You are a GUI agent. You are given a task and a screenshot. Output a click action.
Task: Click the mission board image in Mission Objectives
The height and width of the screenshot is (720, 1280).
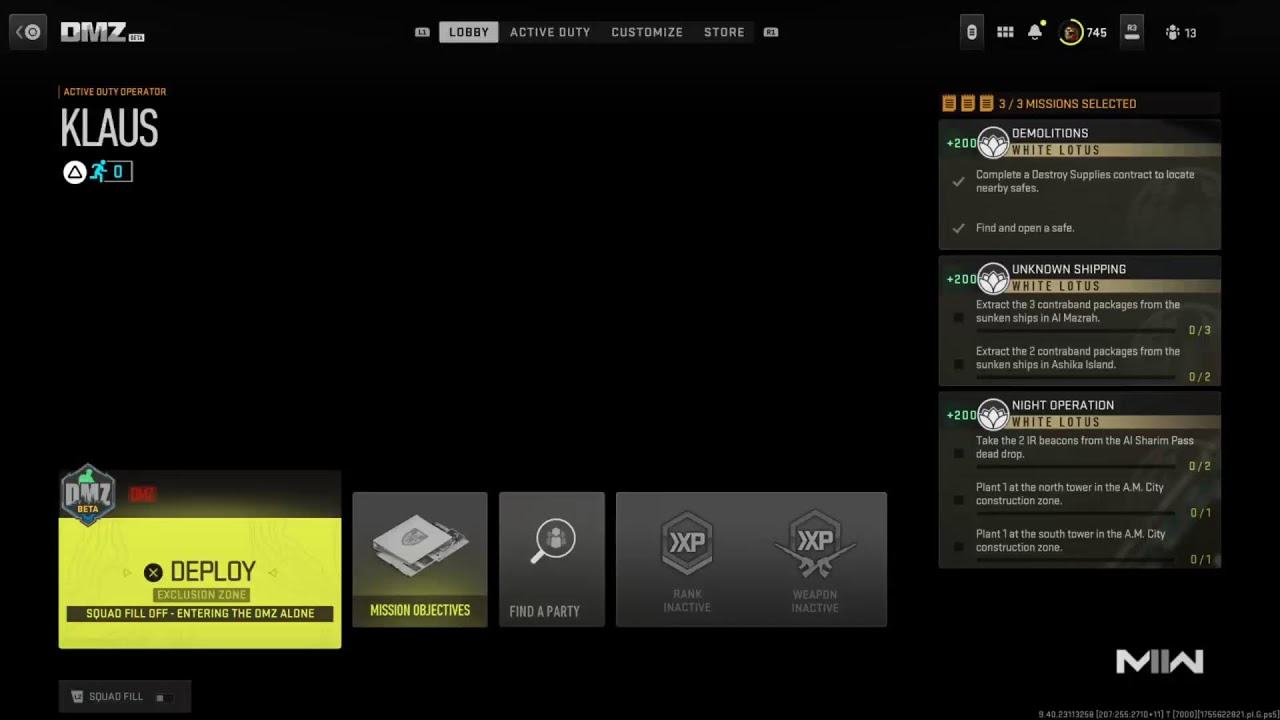(x=420, y=544)
